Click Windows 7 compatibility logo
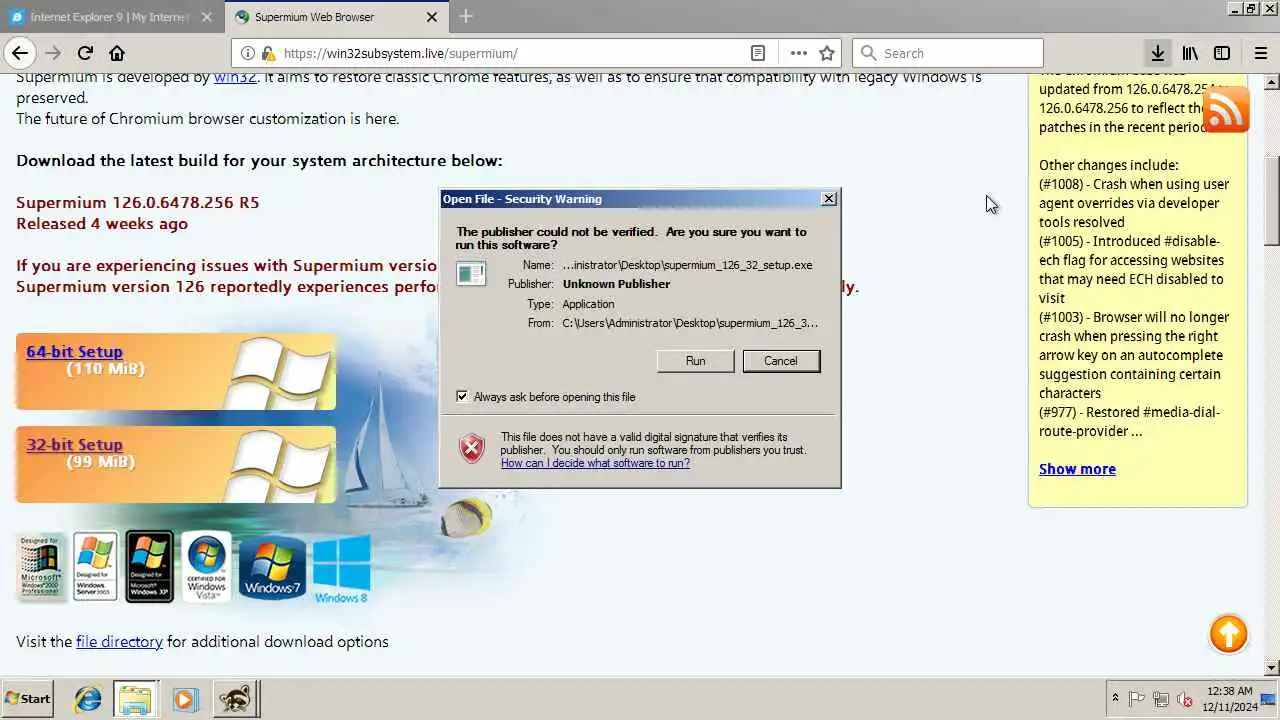This screenshot has width=1280, height=720. tap(272, 568)
